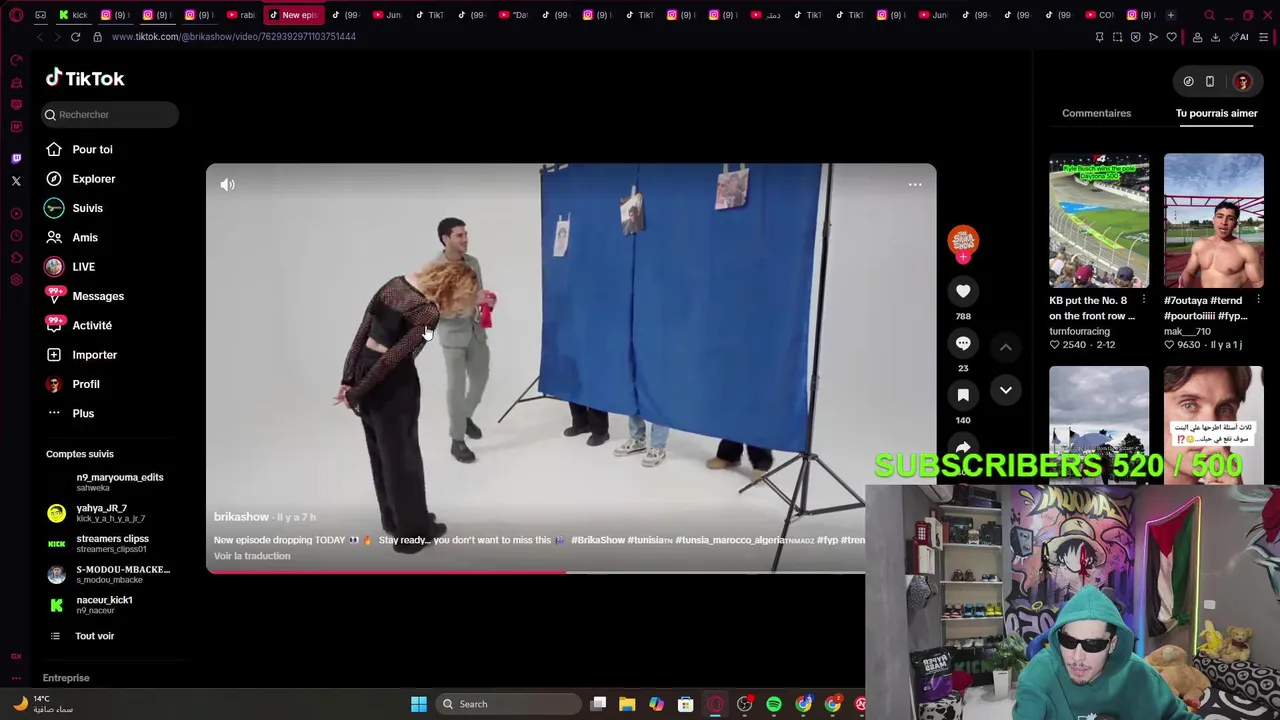The width and height of the screenshot is (1280, 720).
Task: Select the Tu pourrais aimer tab
Action: click(1216, 113)
